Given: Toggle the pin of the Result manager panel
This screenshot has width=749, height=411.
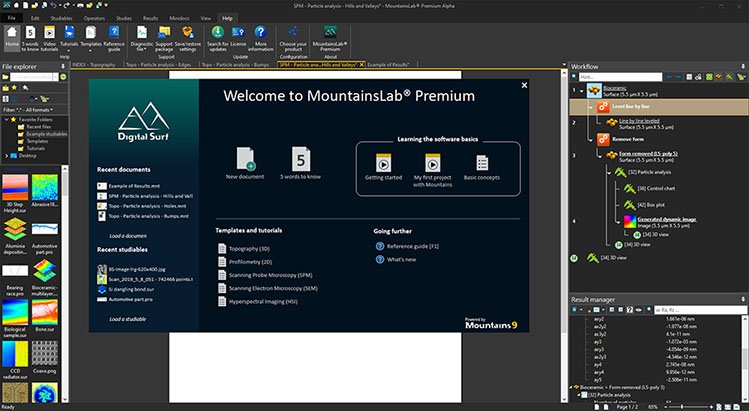Looking at the screenshot, I should 743,300.
